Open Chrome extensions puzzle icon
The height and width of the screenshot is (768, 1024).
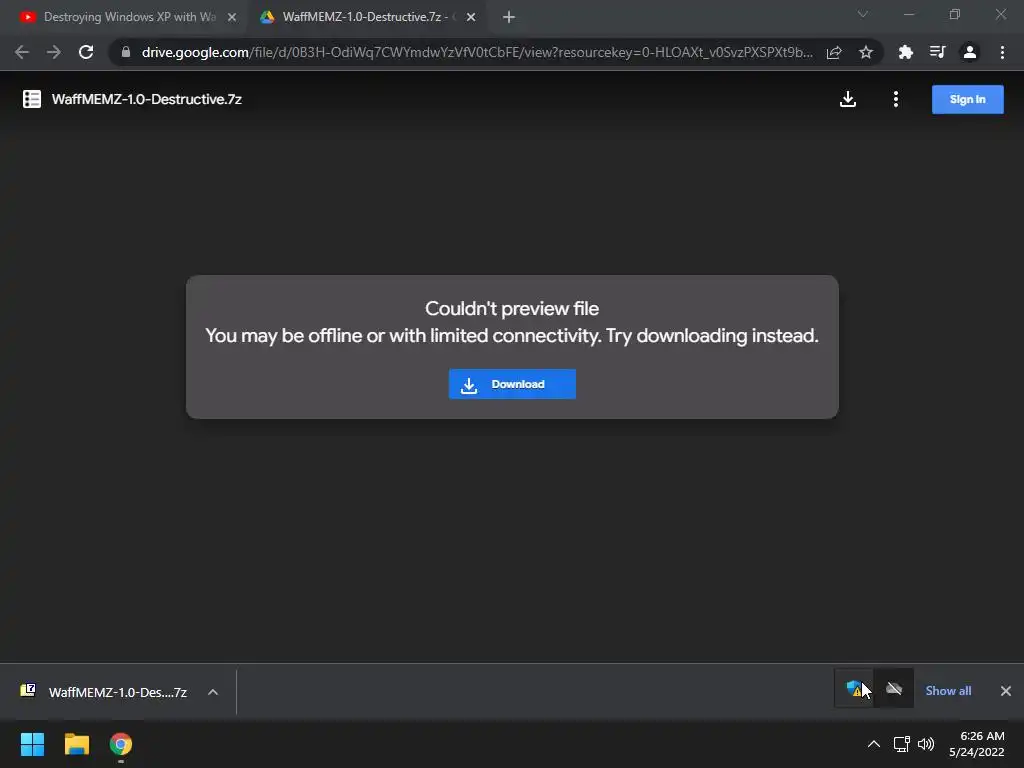906,52
